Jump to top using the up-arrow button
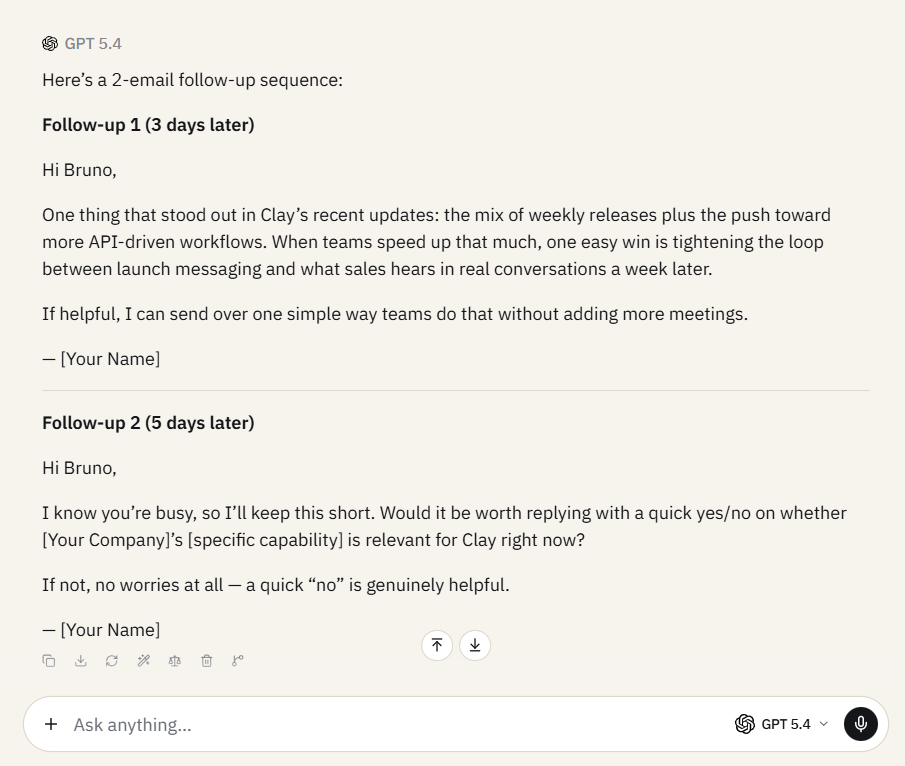Viewport: 905px width, 766px height. click(437, 645)
